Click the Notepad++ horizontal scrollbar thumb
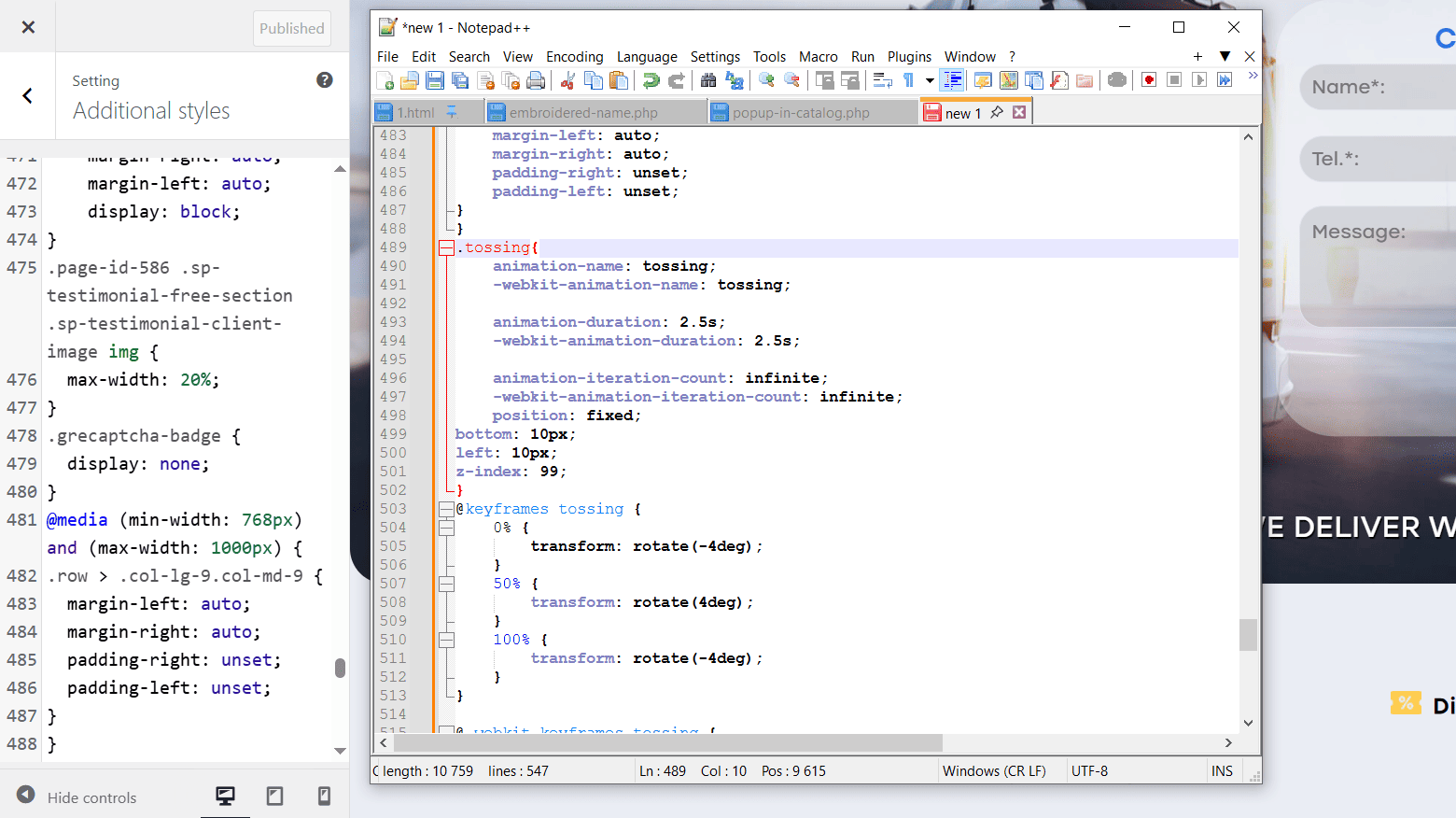 (x=668, y=743)
